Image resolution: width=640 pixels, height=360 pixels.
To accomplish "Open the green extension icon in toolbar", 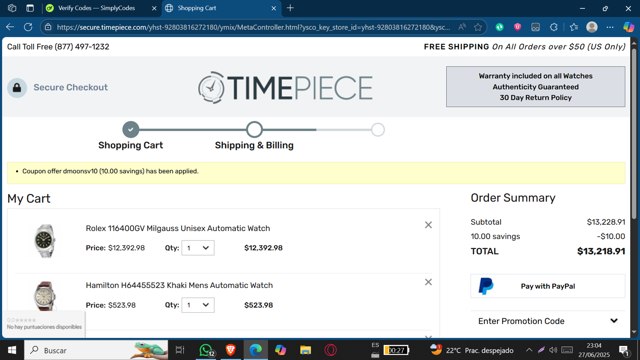I will (x=499, y=27).
